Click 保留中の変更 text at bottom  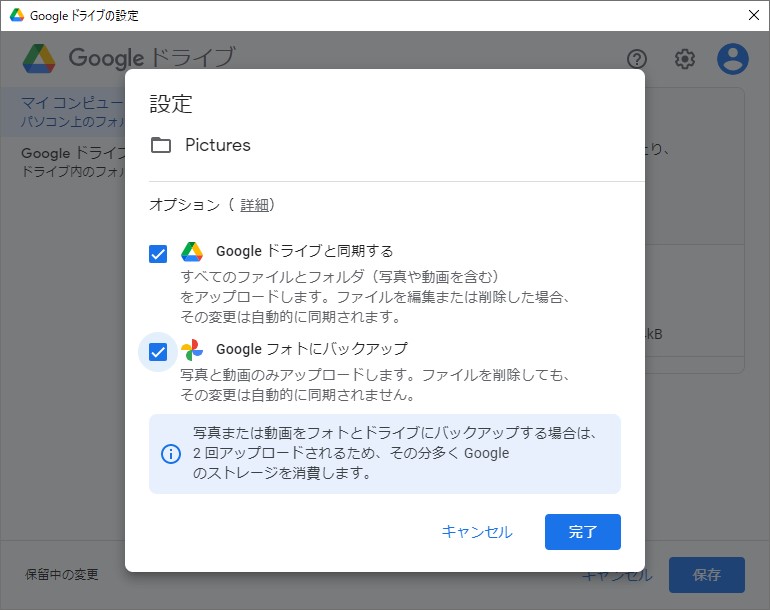(x=62, y=574)
